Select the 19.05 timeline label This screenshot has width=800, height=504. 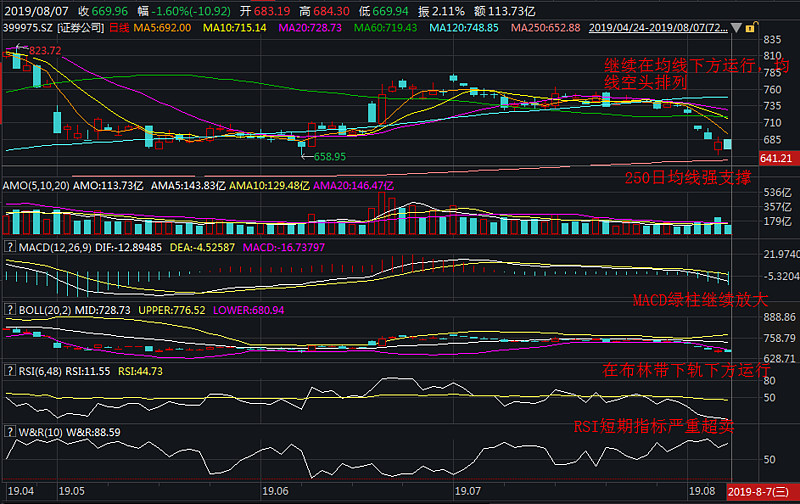71,491
